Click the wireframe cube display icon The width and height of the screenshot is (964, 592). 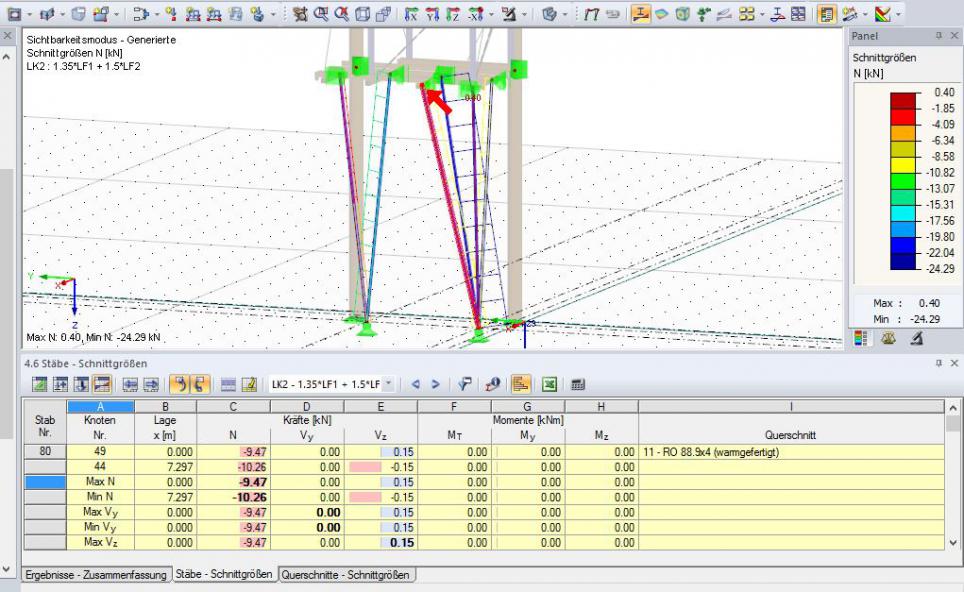[x=363, y=14]
